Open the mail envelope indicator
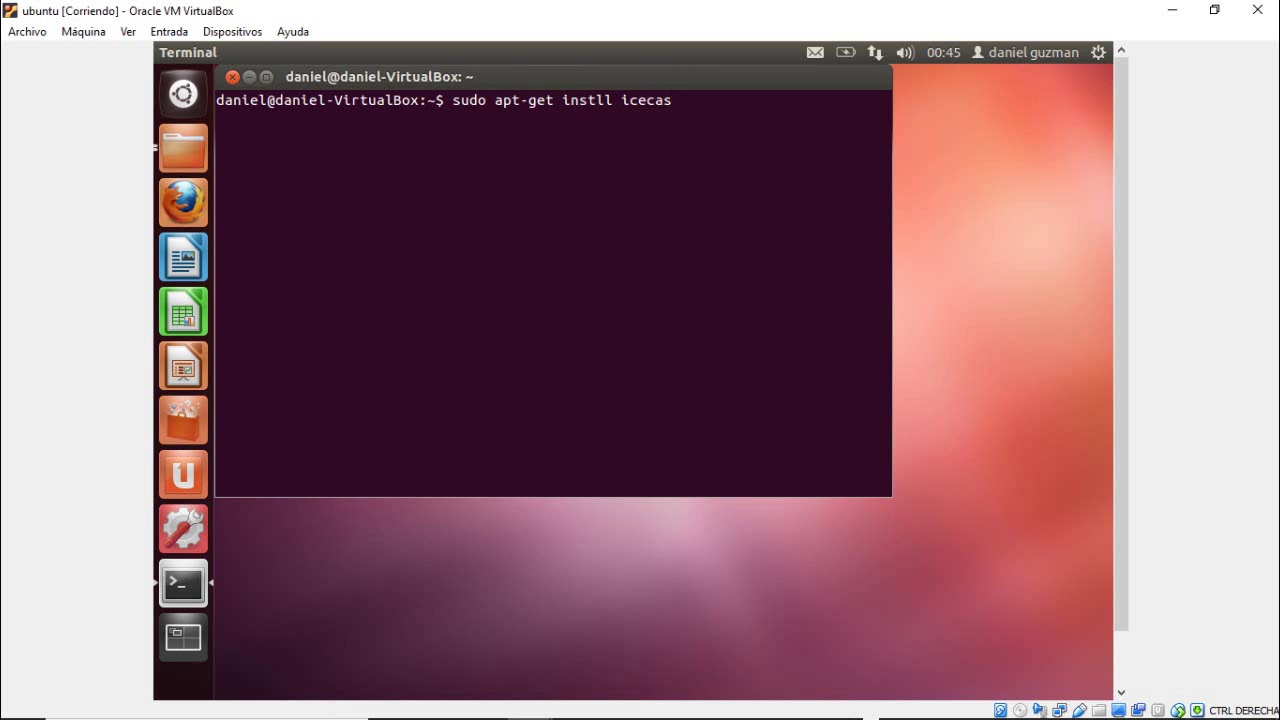The height and width of the screenshot is (720, 1280). [x=815, y=53]
